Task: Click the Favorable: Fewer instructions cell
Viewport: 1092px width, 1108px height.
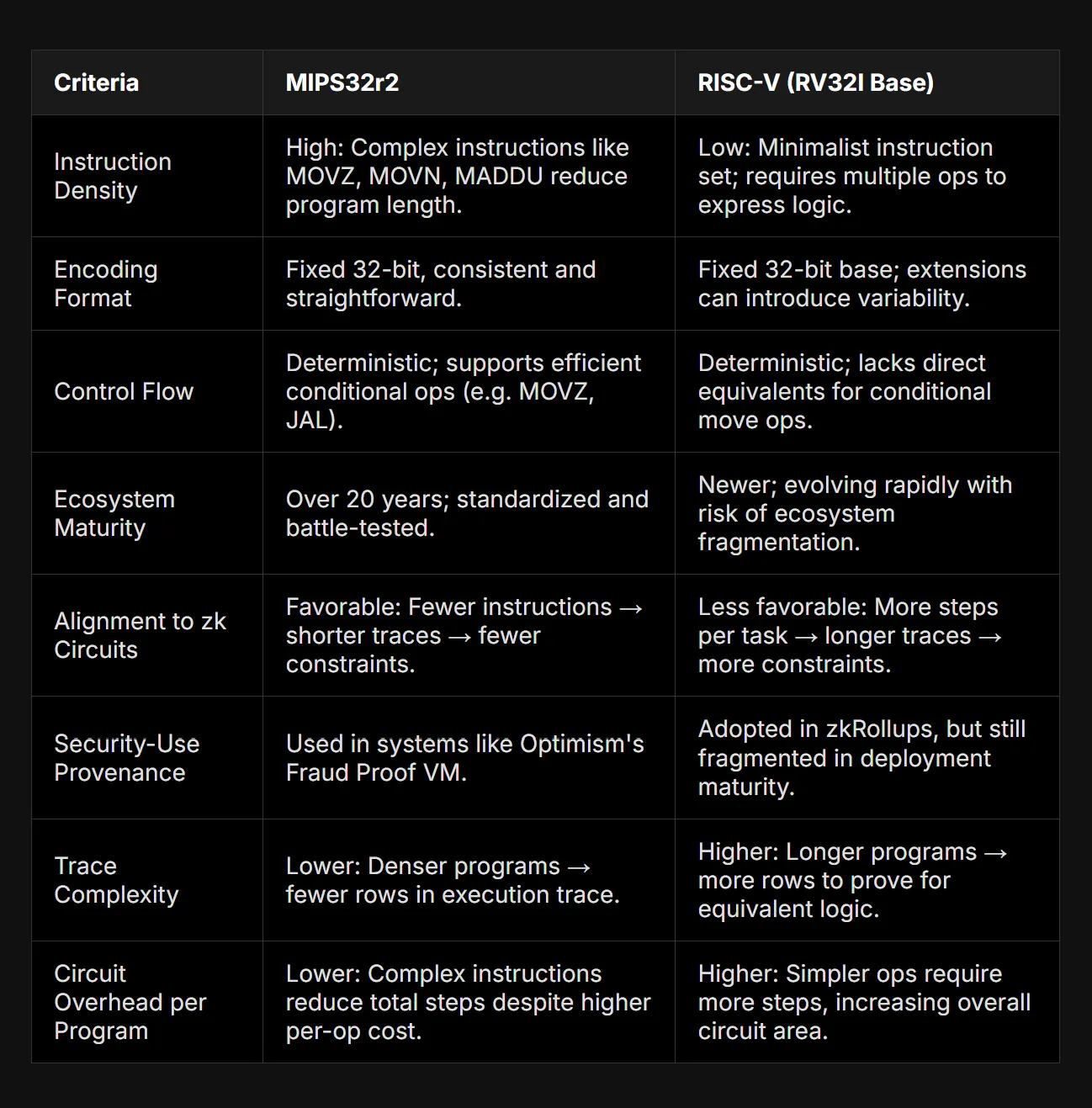Action: (464, 635)
